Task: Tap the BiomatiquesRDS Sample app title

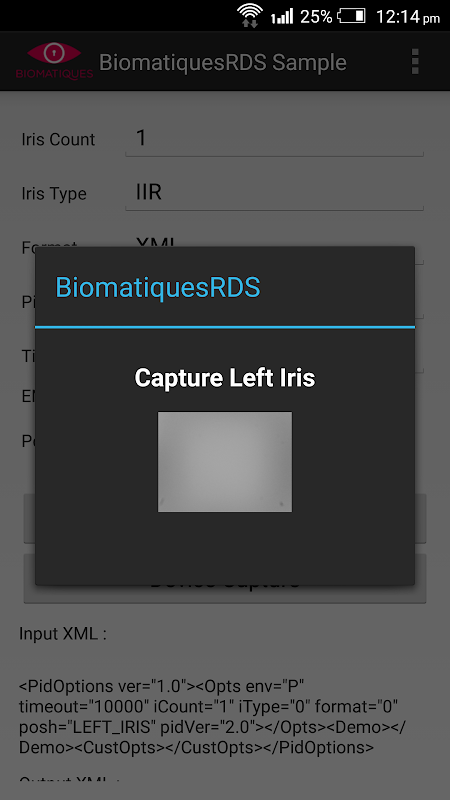Action: point(223,62)
